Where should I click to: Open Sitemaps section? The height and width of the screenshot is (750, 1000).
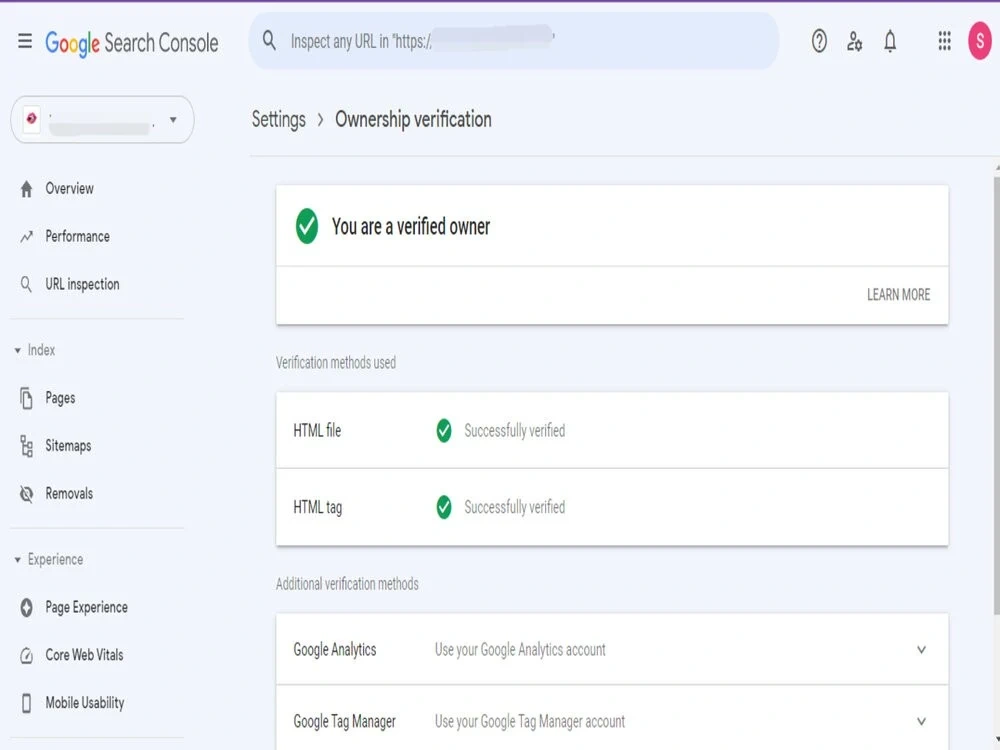coord(68,446)
